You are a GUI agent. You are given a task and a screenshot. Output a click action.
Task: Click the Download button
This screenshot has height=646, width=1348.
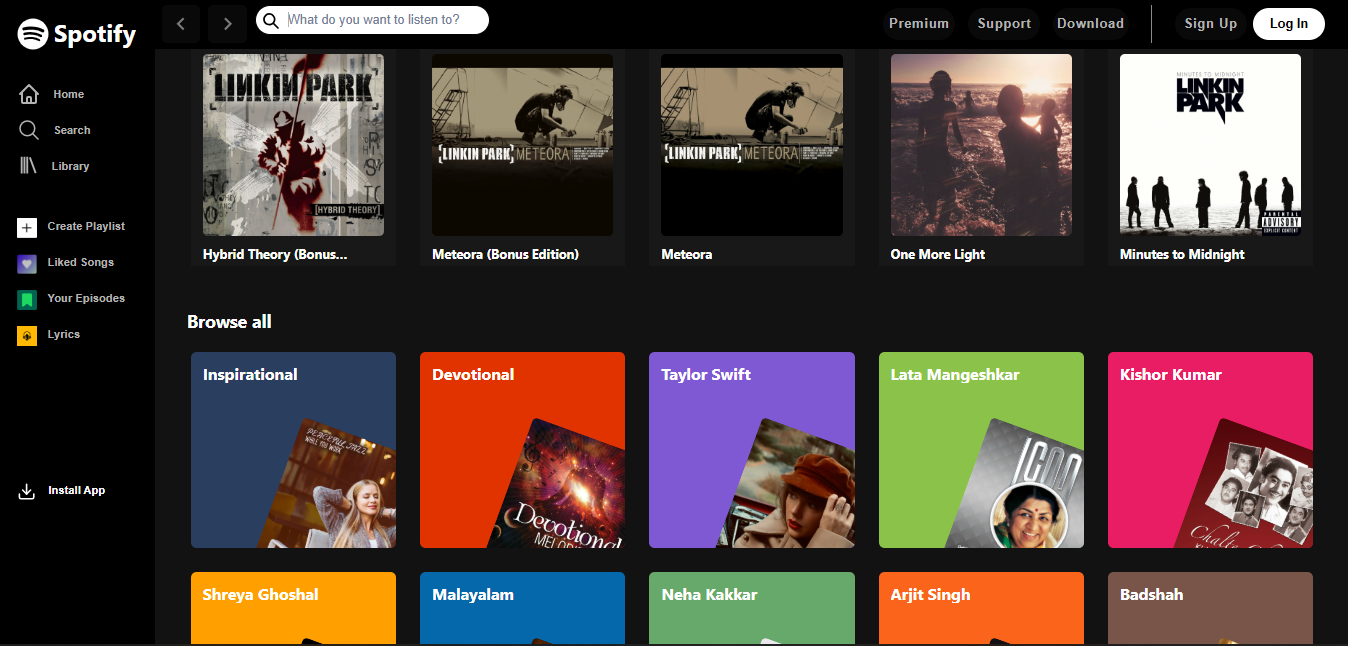(1090, 23)
